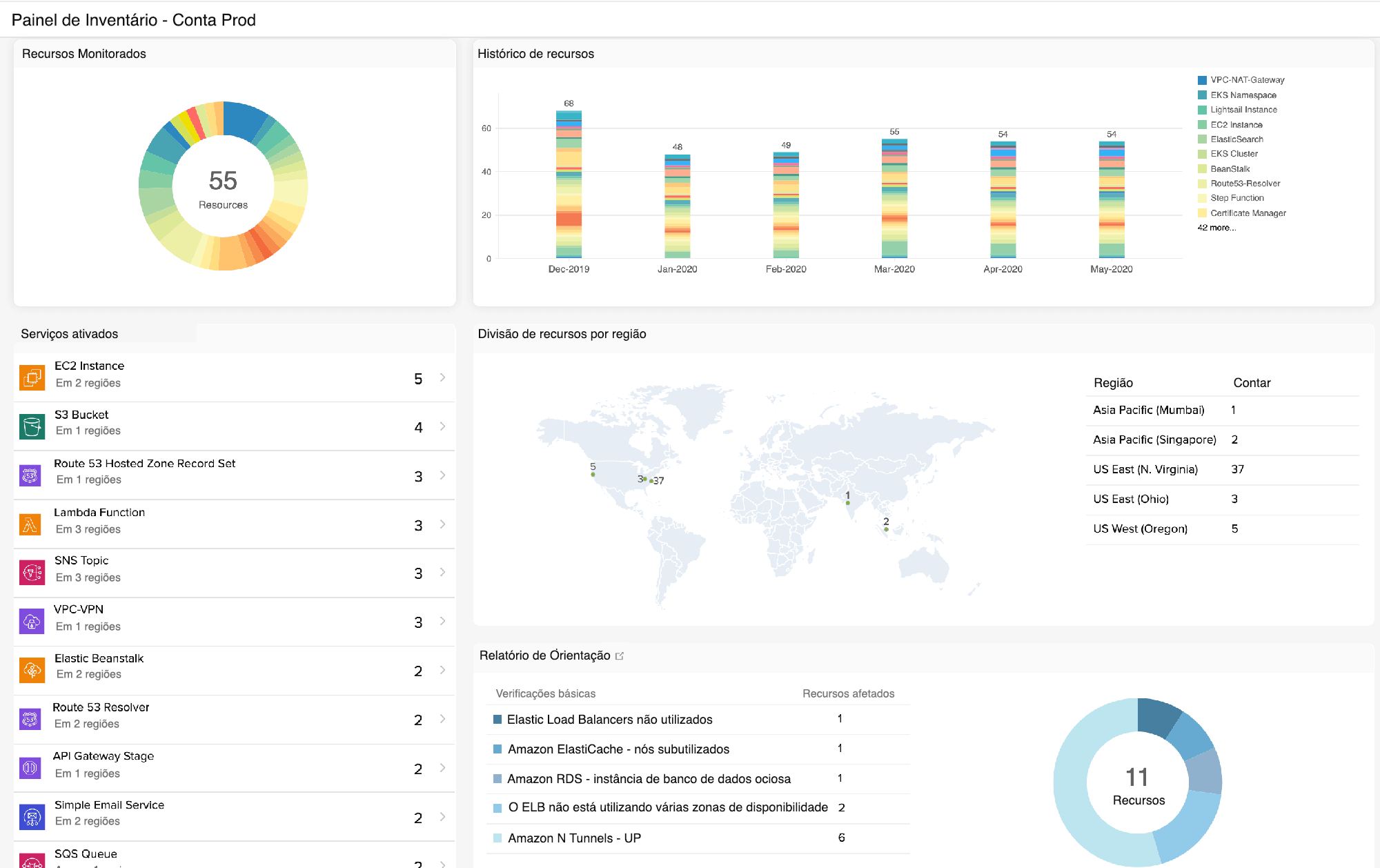Click the Simple Email Service icon
1380x868 pixels.
[x=31, y=816]
